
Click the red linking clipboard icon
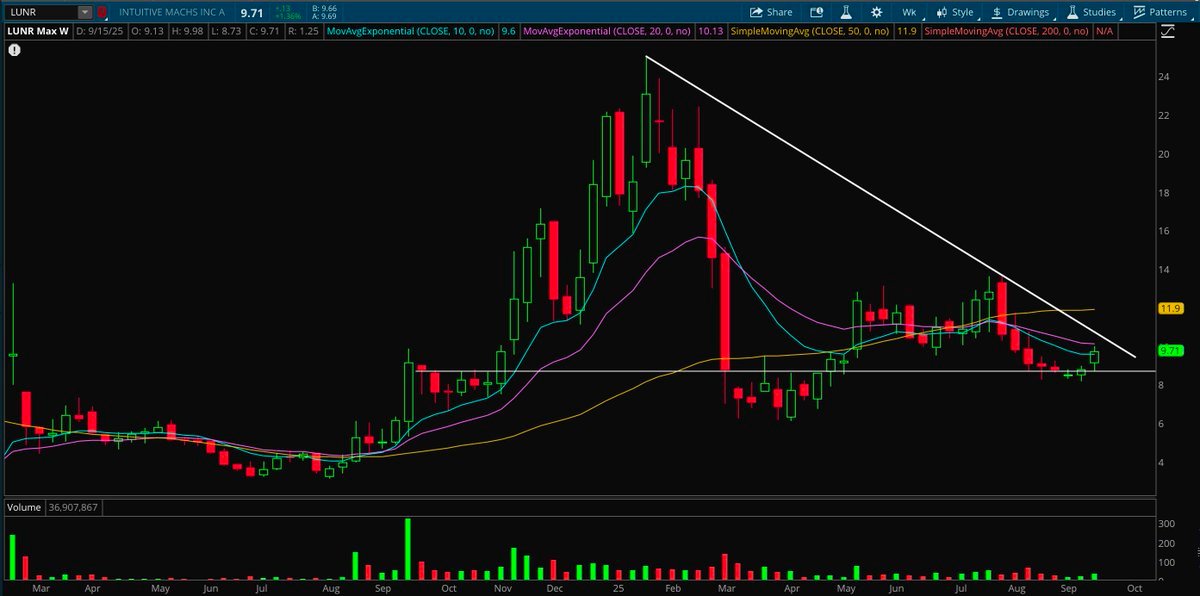click(x=102, y=13)
